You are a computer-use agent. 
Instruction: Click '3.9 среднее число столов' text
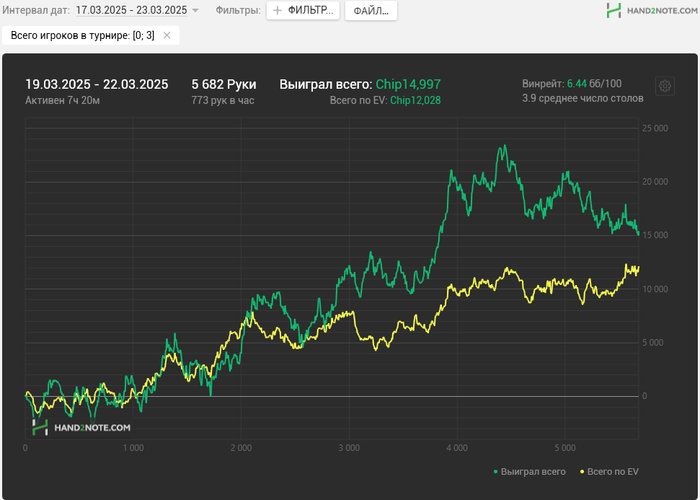point(583,98)
